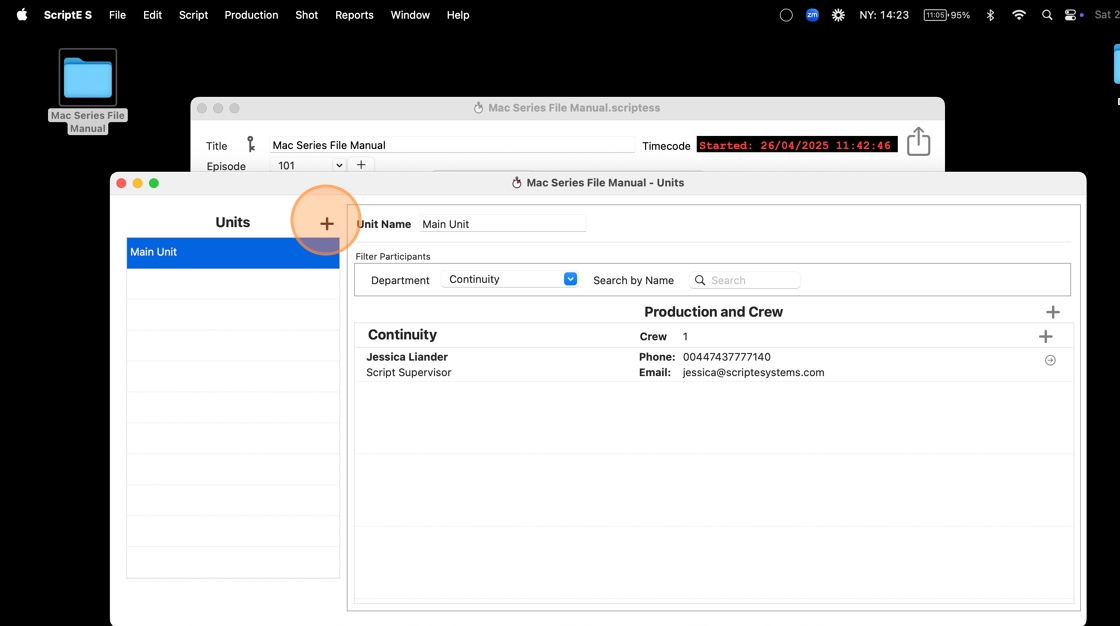Add a department using the Production and Crew plus

(x=1052, y=313)
